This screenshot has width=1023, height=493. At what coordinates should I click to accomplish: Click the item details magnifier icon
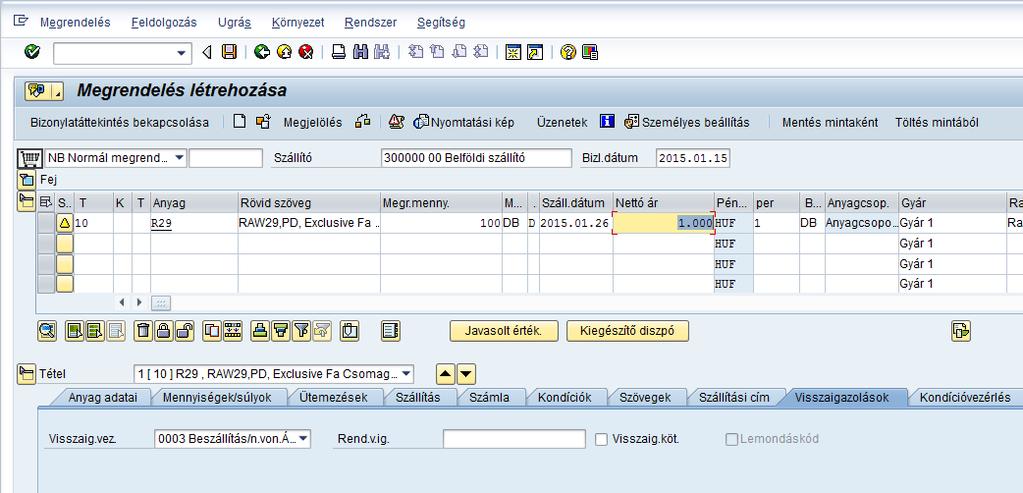tap(47, 331)
